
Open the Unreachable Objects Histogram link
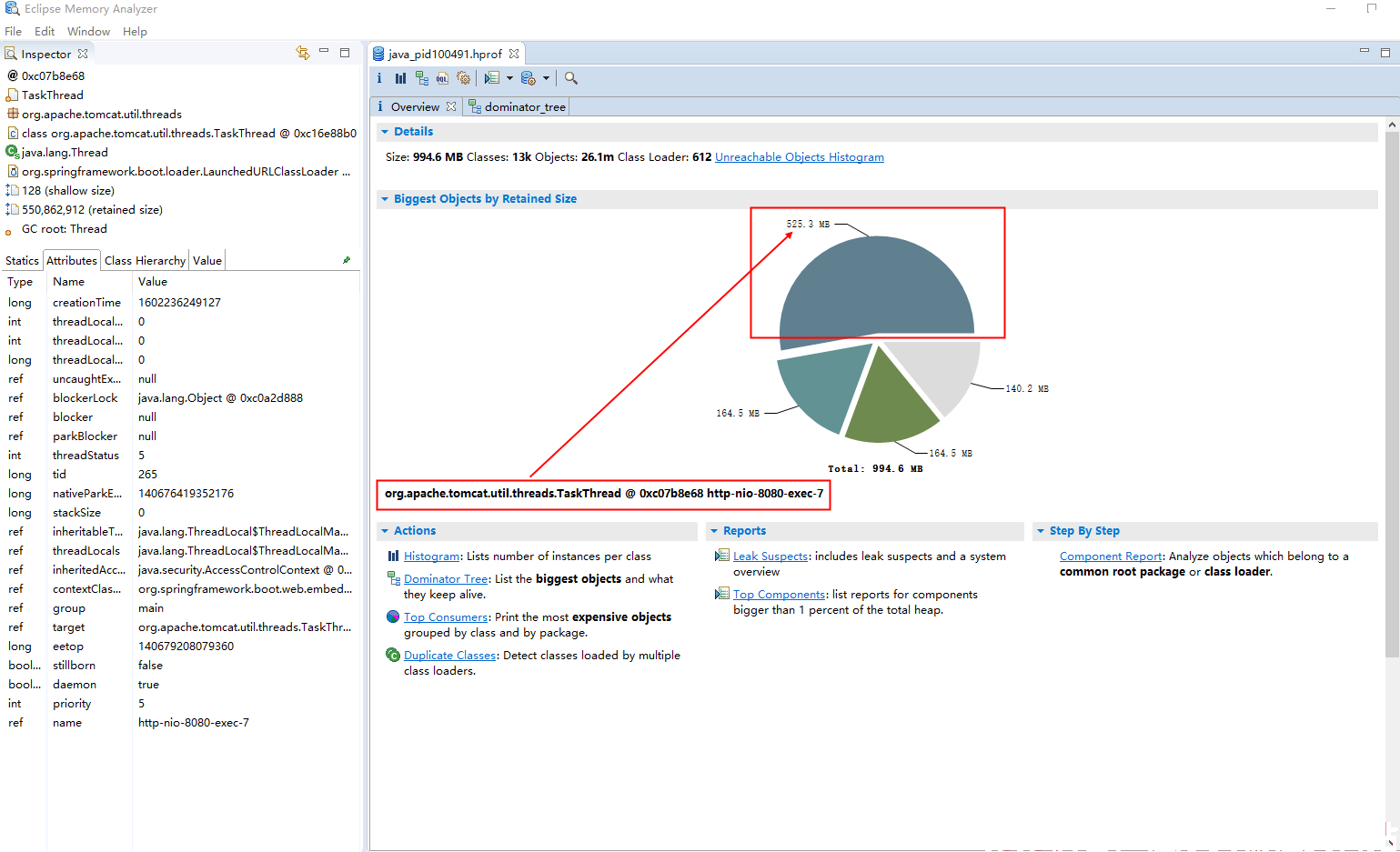click(x=800, y=156)
